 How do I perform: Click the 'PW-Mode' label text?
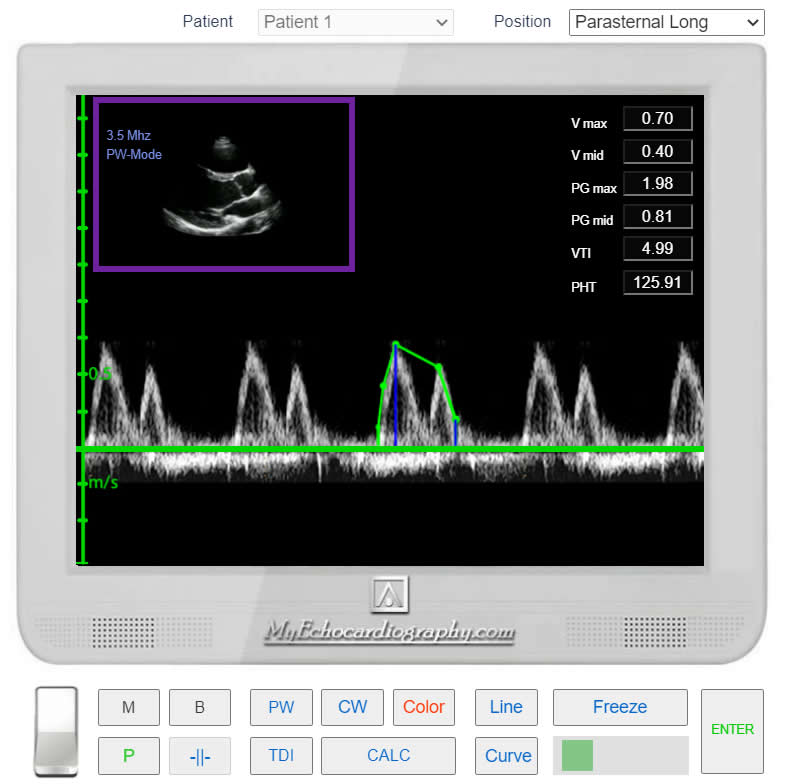(134, 154)
